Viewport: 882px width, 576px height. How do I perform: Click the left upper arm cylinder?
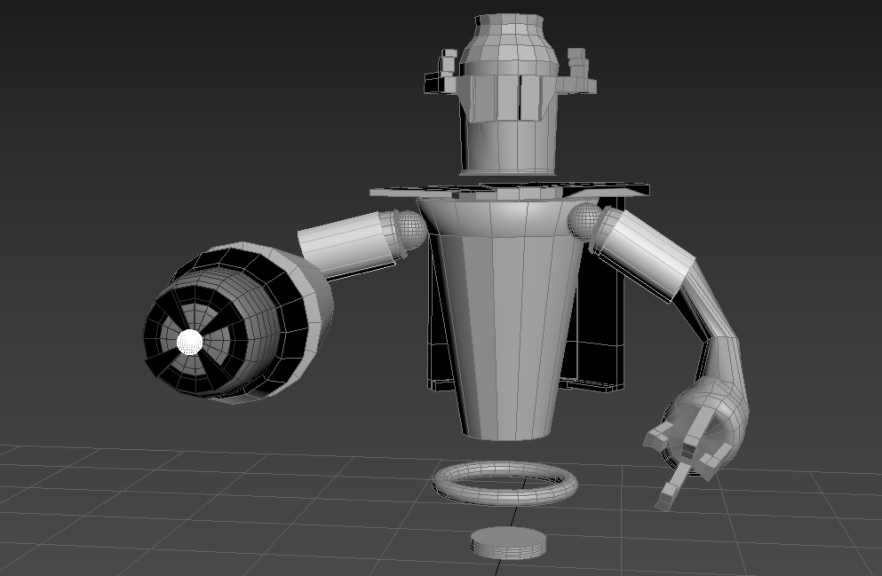(x=347, y=245)
